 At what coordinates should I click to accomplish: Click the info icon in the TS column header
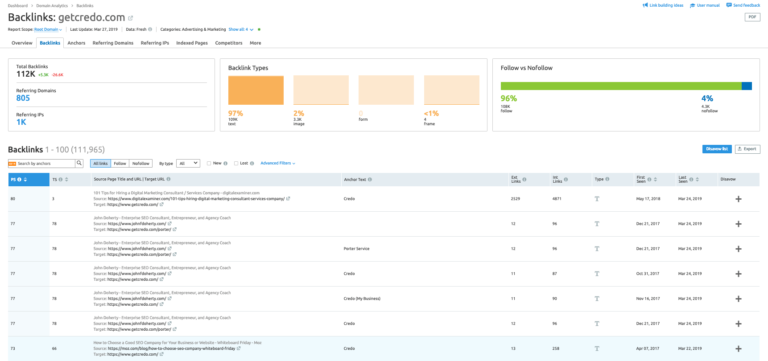point(60,180)
